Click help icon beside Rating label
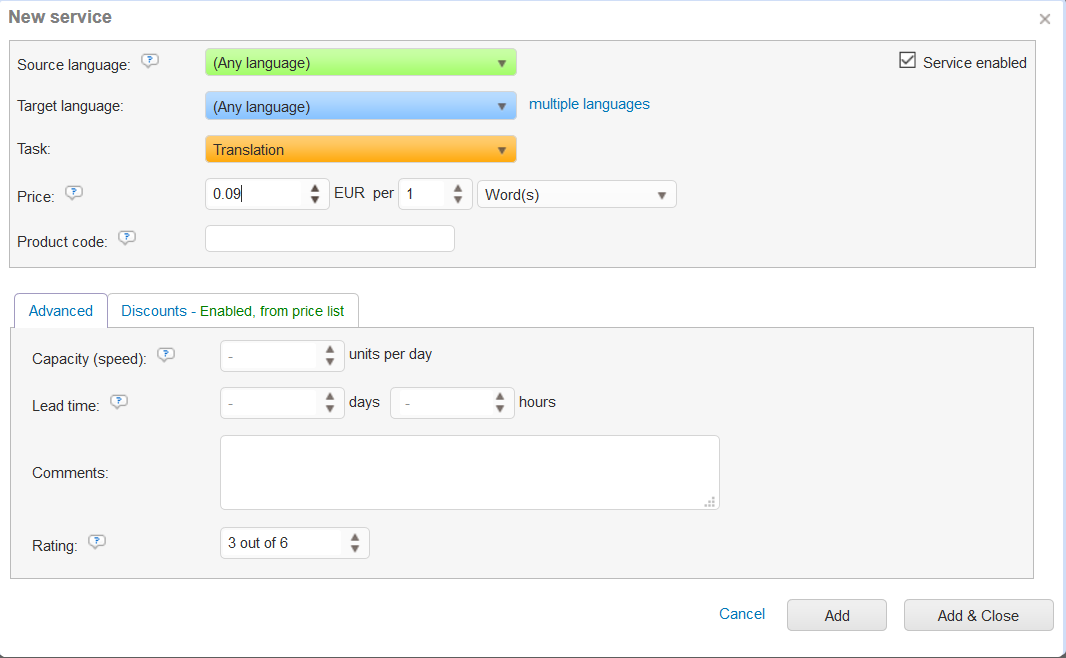The image size is (1066, 658). pos(96,542)
